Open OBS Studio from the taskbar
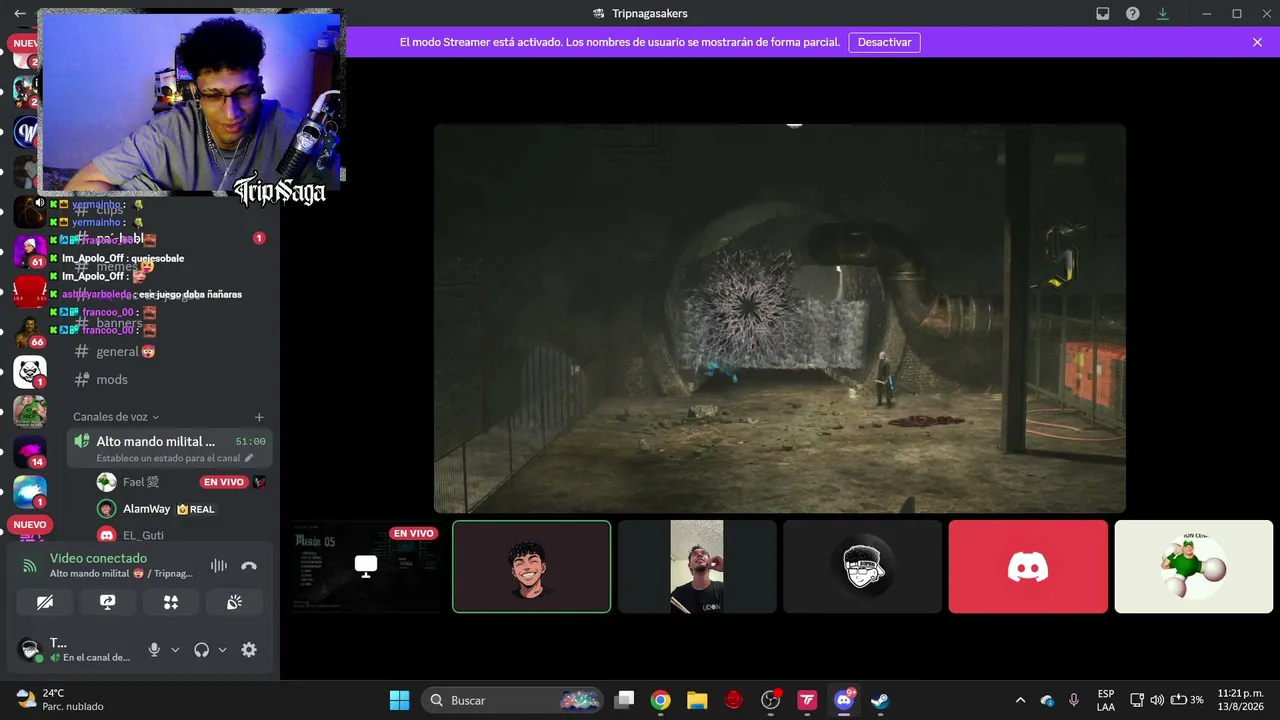This screenshot has width=1280, height=720. 770,700
